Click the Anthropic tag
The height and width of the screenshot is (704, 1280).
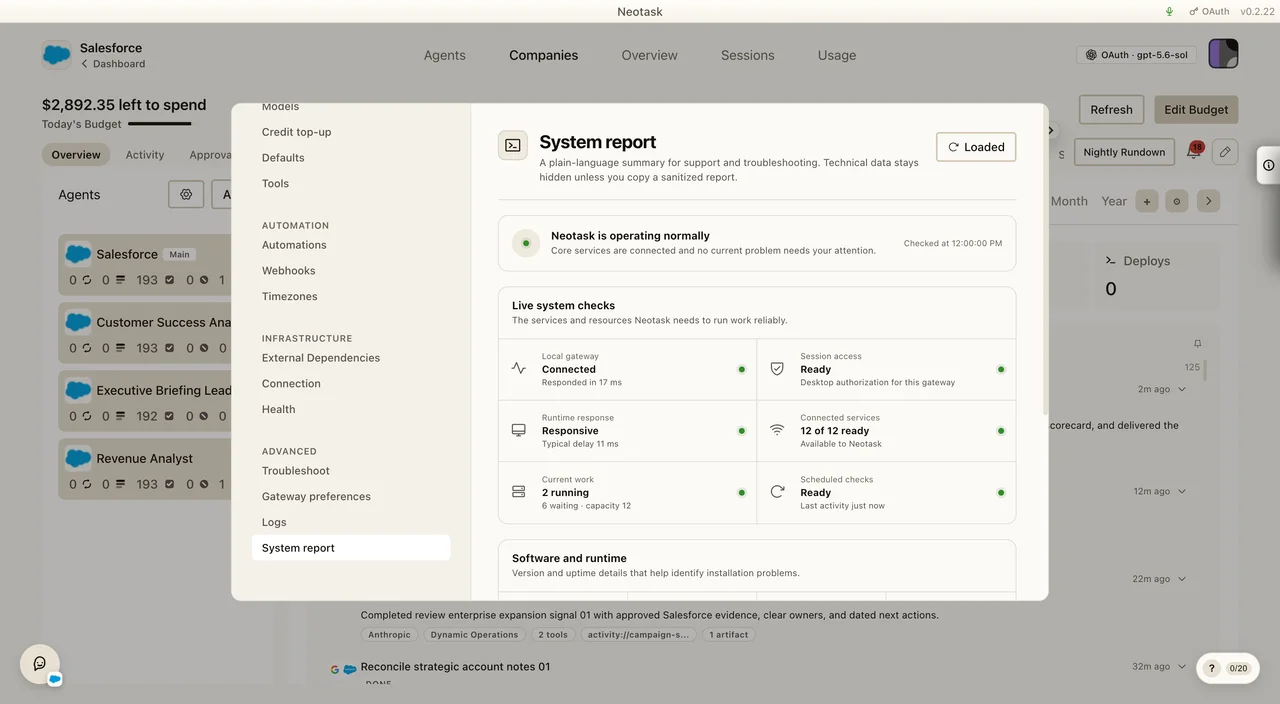point(389,635)
